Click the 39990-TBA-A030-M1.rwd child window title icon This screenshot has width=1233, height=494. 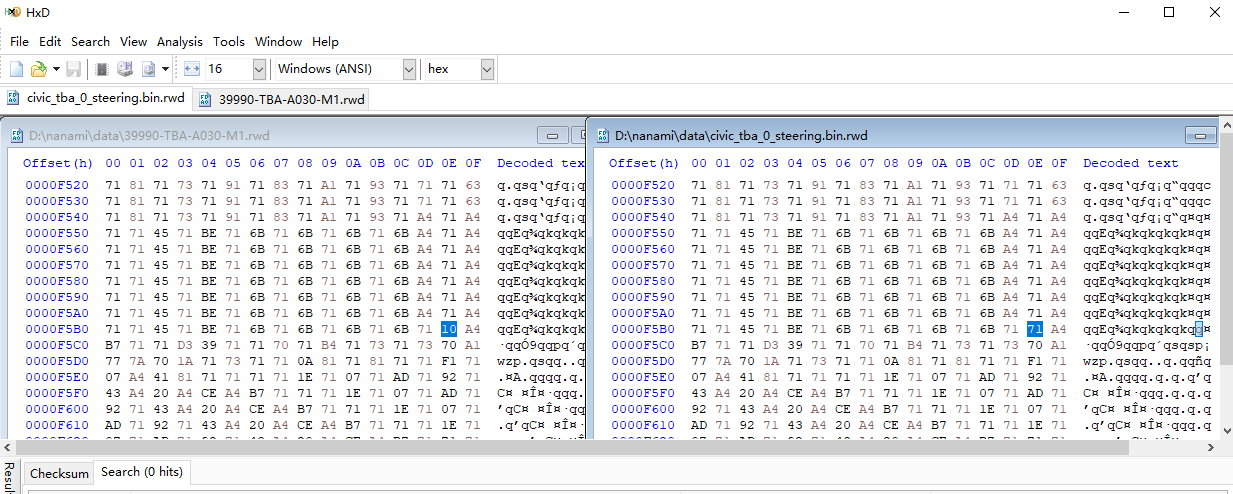[x=17, y=135]
